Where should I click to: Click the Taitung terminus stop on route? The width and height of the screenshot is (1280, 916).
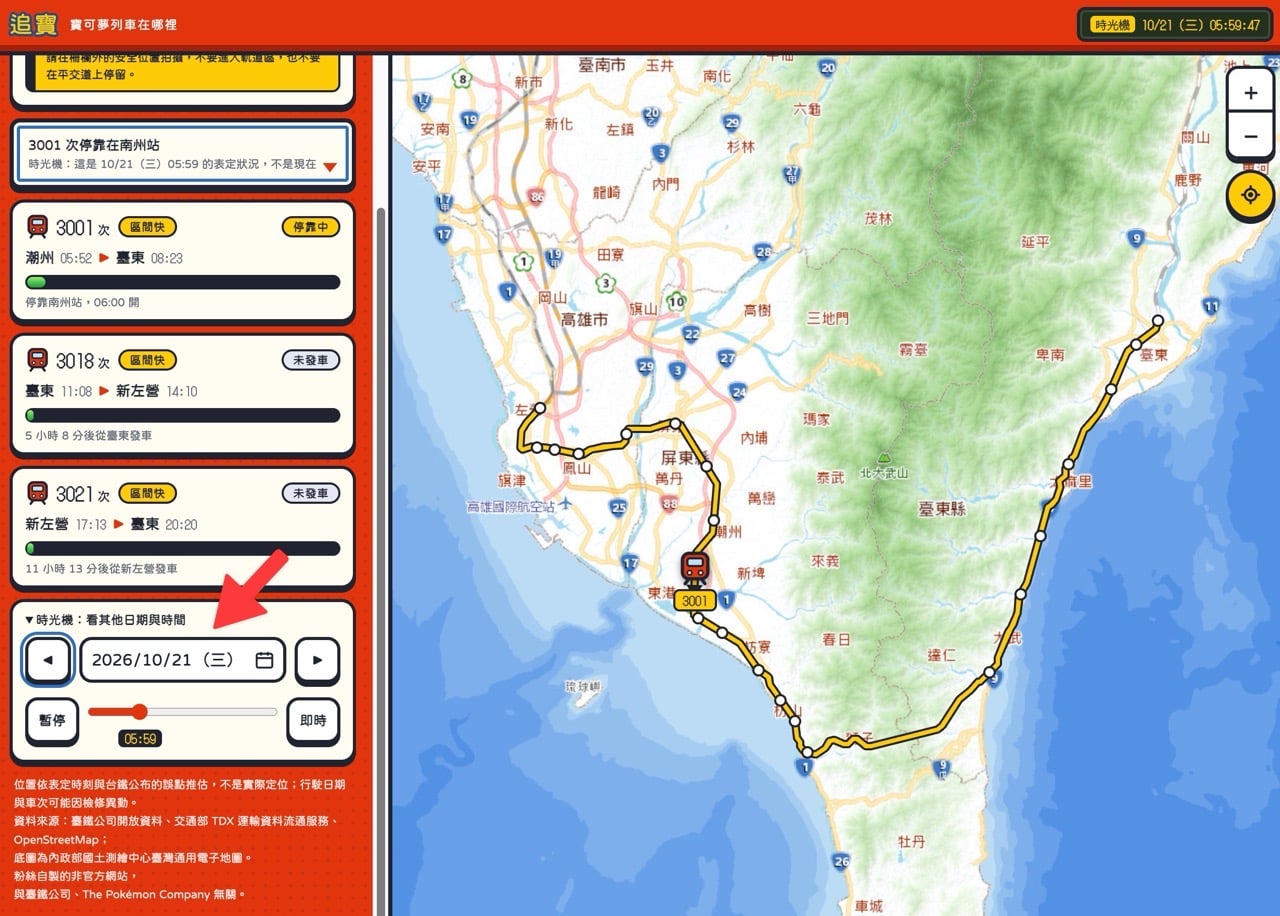pos(1158,321)
